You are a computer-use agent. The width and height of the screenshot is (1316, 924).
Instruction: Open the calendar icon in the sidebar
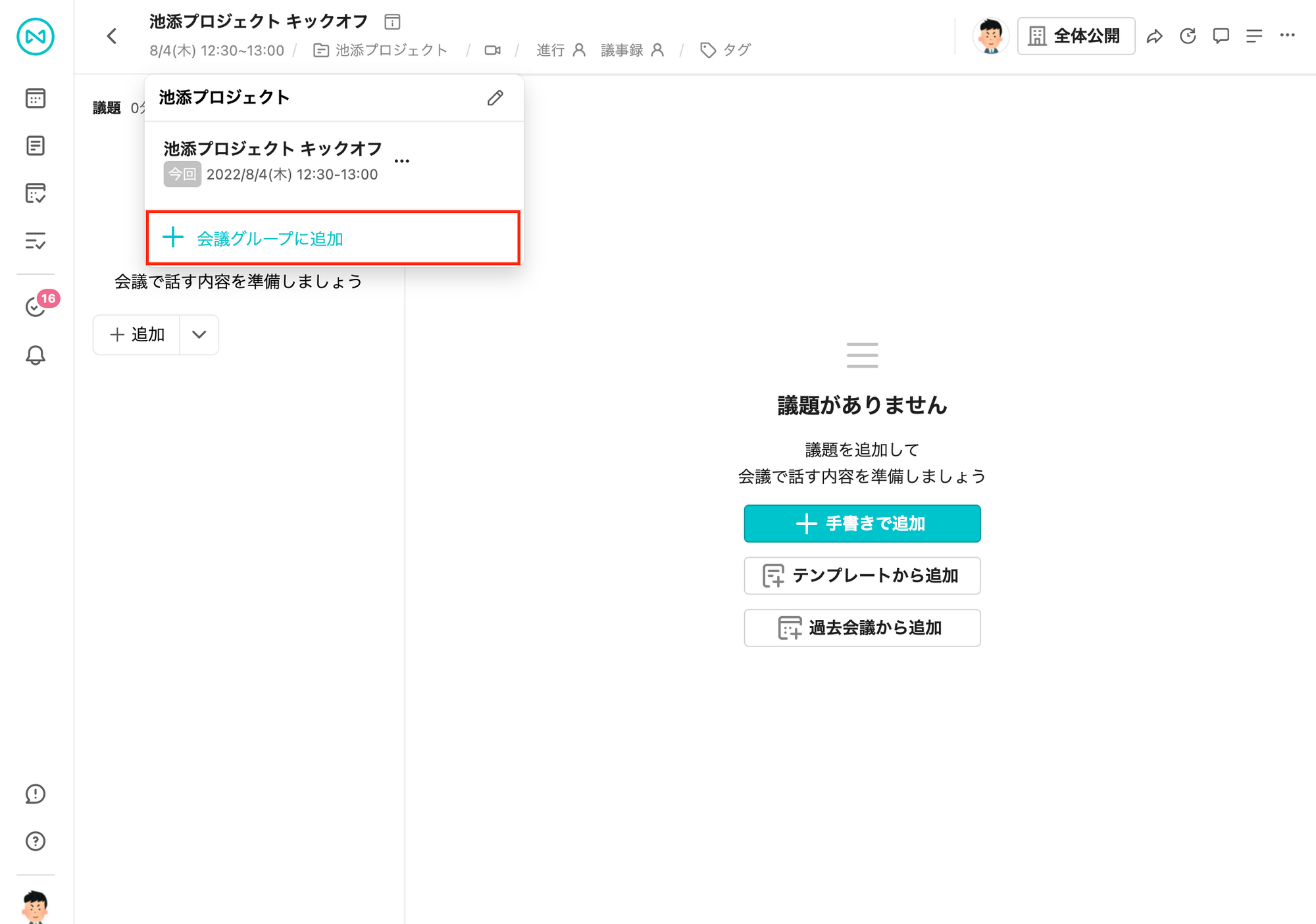36,99
